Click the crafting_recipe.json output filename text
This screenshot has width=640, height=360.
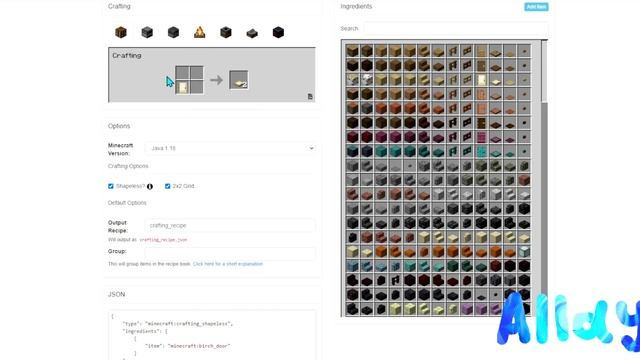[x=163, y=240]
